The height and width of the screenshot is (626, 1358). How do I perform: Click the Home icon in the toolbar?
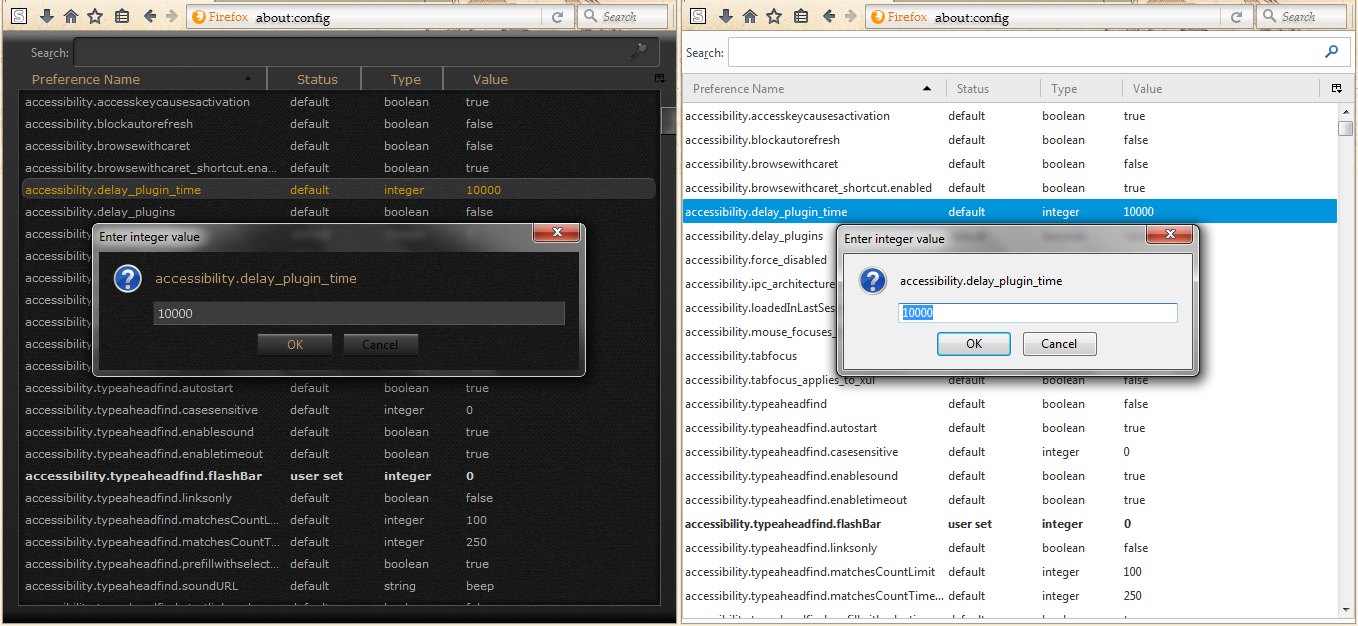click(70, 16)
